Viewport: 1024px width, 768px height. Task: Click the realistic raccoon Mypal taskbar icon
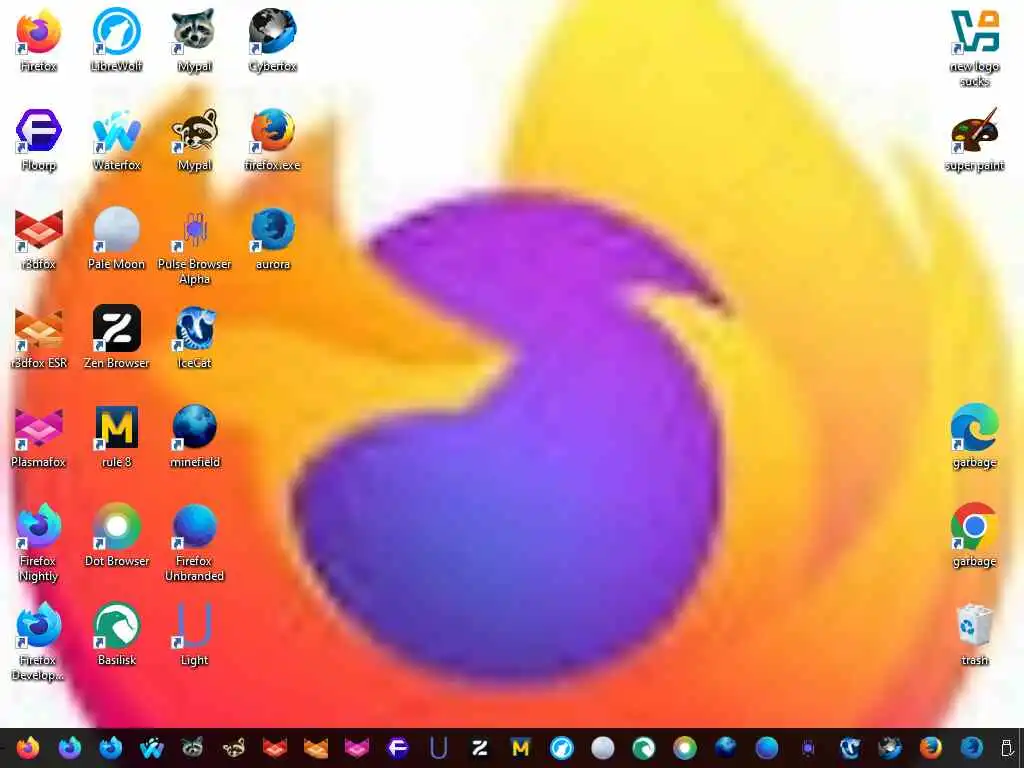click(193, 748)
